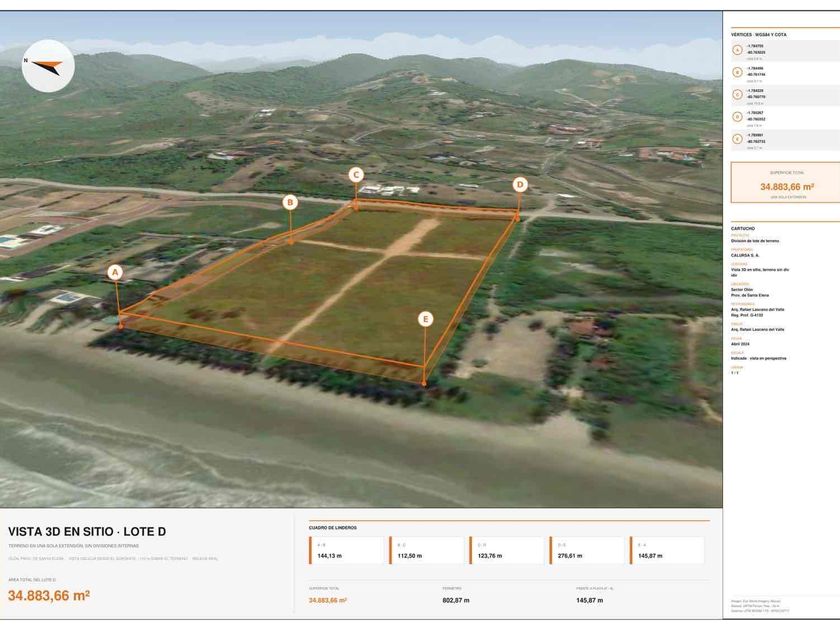Select vertex marker A on the map
This screenshot has height=630, width=840.
115,272
